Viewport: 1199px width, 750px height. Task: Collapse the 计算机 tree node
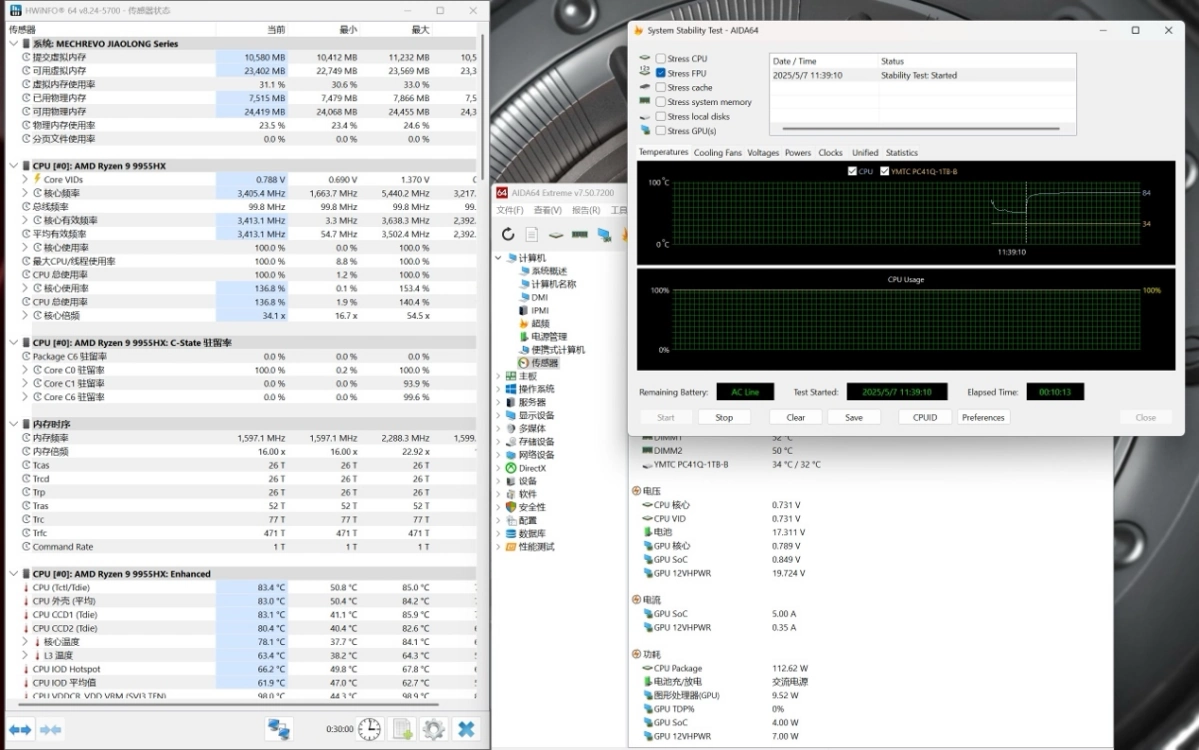[x=499, y=258]
